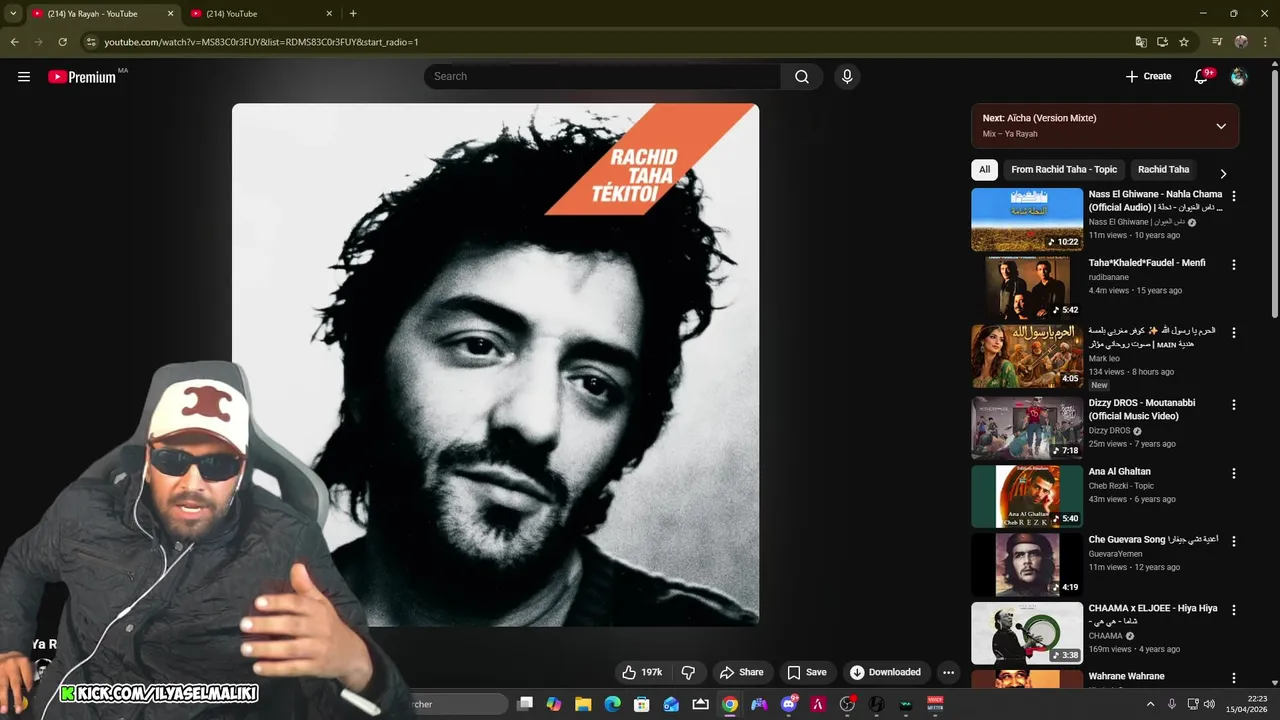Click the Rachid Taha album art player
This screenshot has width=1280, height=720.
[496, 365]
